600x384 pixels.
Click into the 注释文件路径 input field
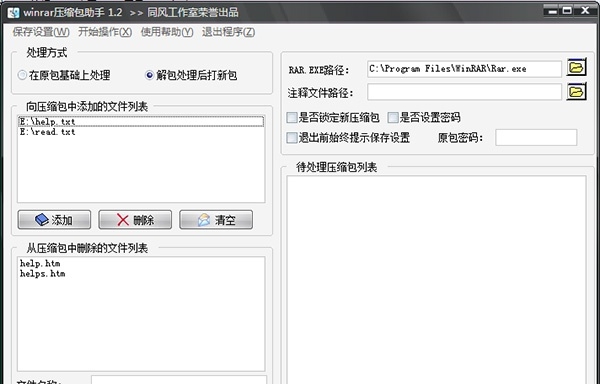(464, 92)
